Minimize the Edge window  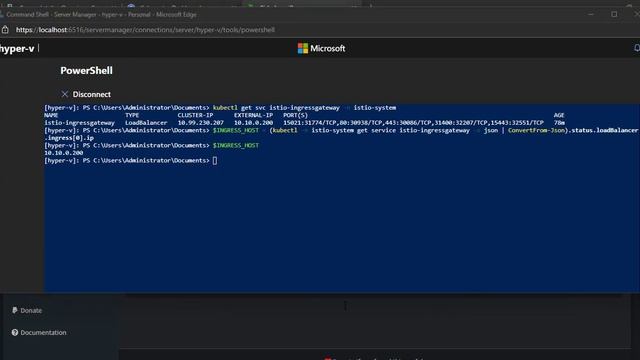(591, 14)
